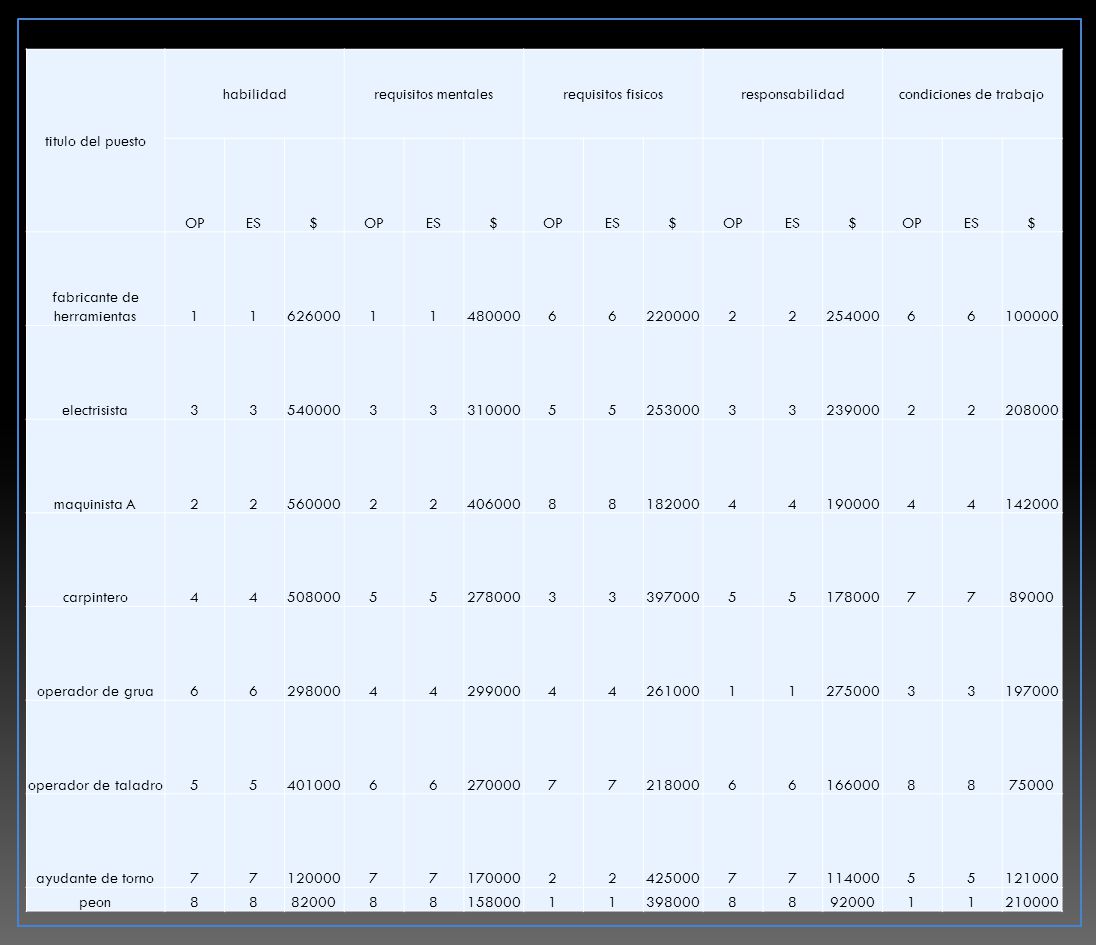Click the value 270000
The image size is (1096, 945).
tap(493, 785)
